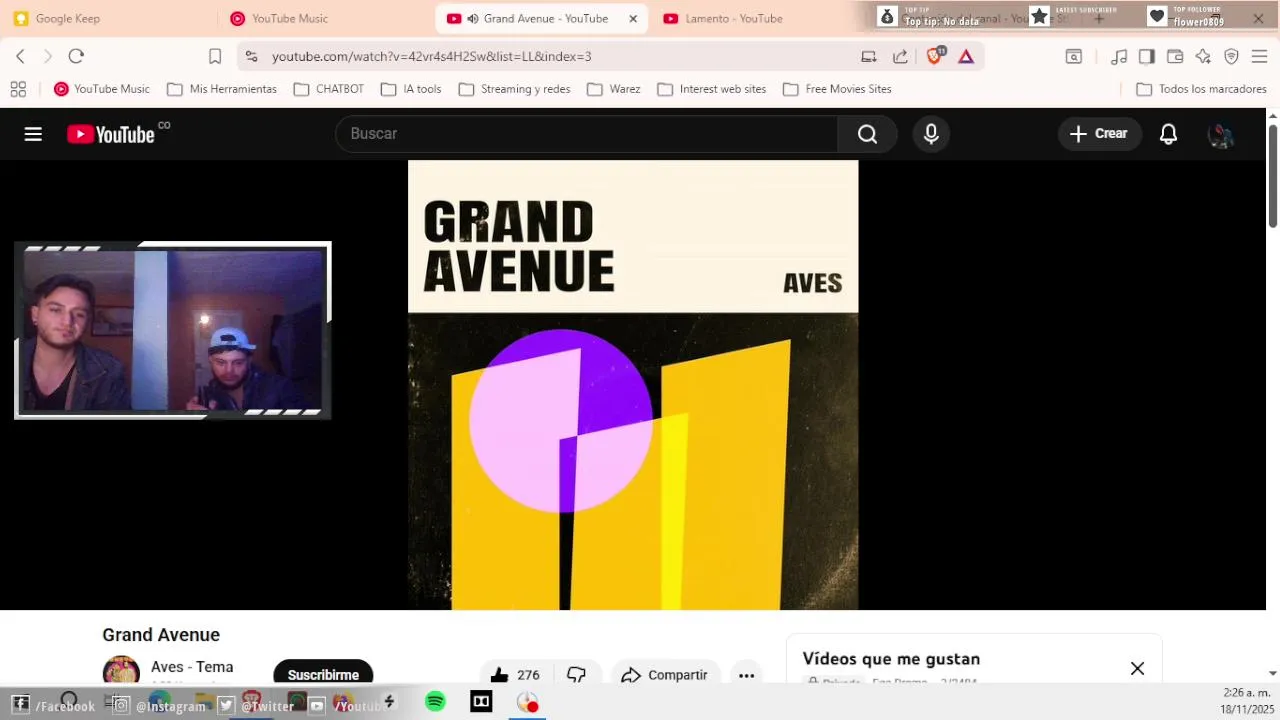The width and height of the screenshot is (1280, 720).
Task: Click the scrollbar up arrow
Action: click(x=1273, y=115)
